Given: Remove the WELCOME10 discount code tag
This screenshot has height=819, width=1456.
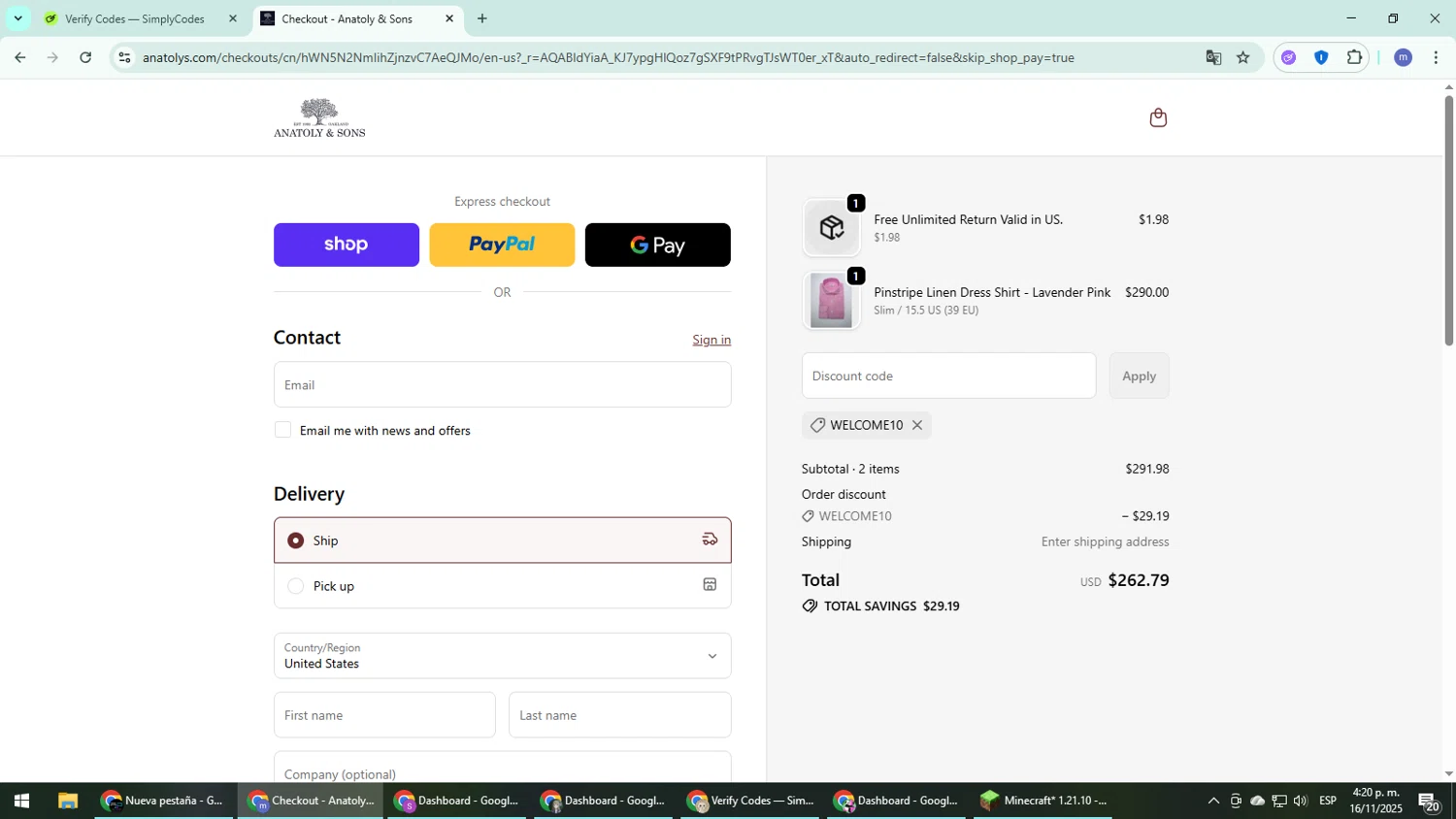Looking at the screenshot, I should click(x=916, y=425).
